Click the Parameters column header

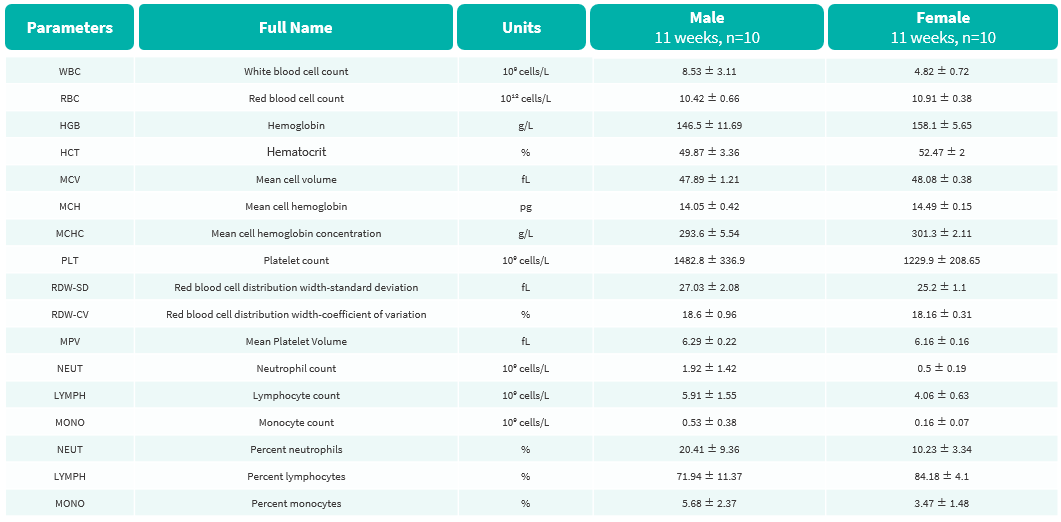click(x=70, y=27)
